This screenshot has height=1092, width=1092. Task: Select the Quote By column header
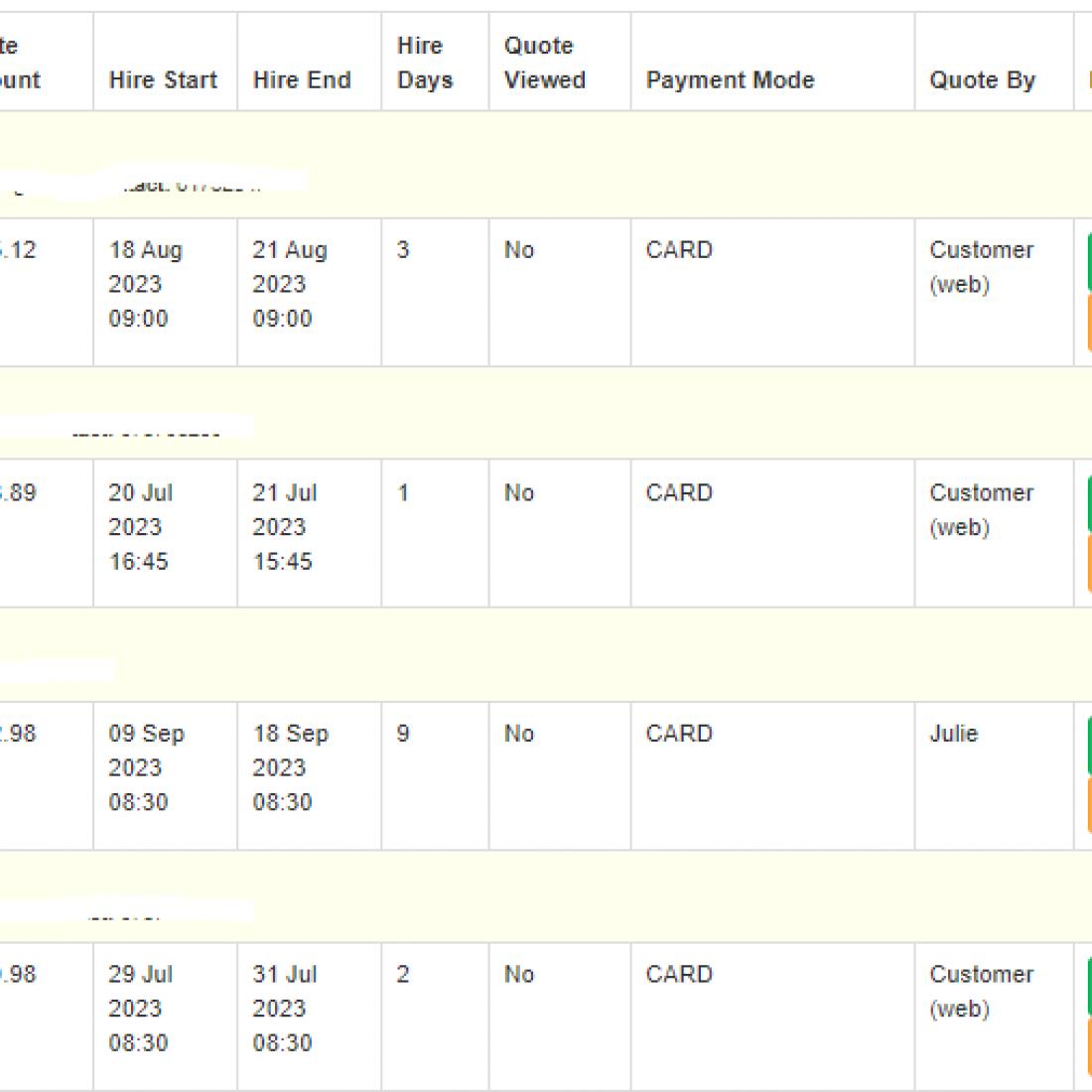click(x=982, y=80)
